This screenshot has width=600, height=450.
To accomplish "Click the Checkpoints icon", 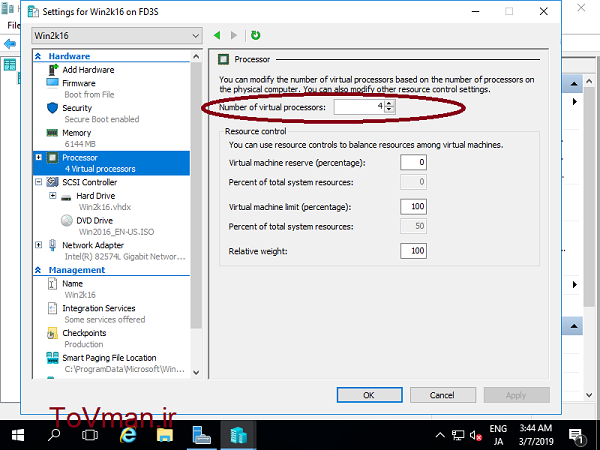I will coord(52,333).
